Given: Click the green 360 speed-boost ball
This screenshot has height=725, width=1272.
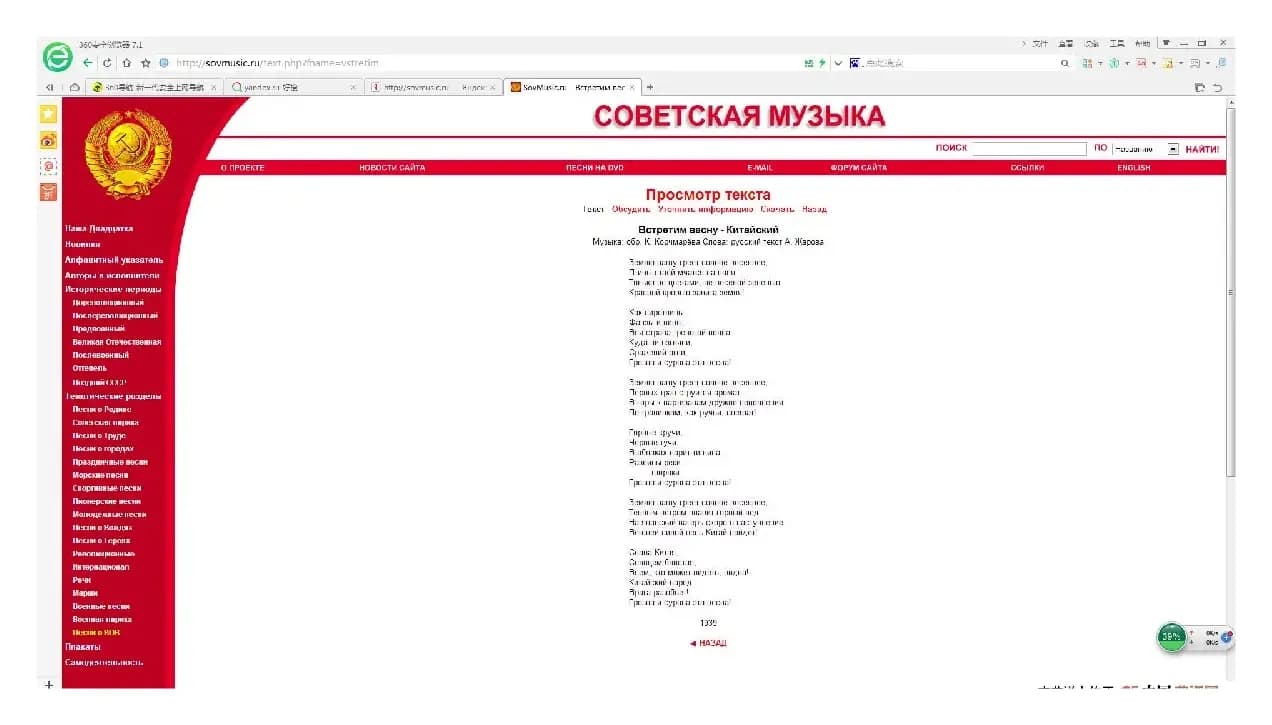Looking at the screenshot, I should tap(1171, 637).
